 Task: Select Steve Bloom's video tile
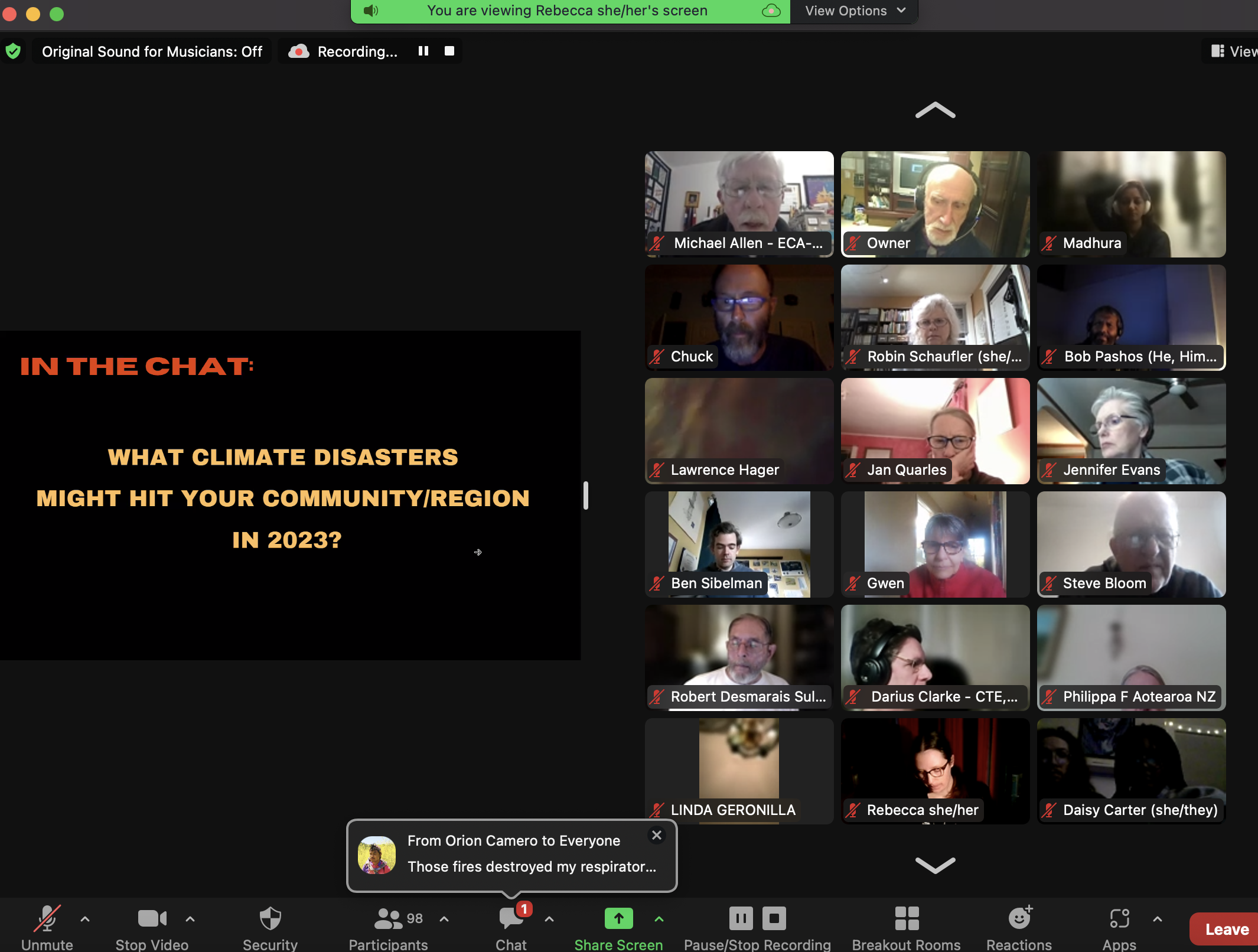pos(1132,544)
